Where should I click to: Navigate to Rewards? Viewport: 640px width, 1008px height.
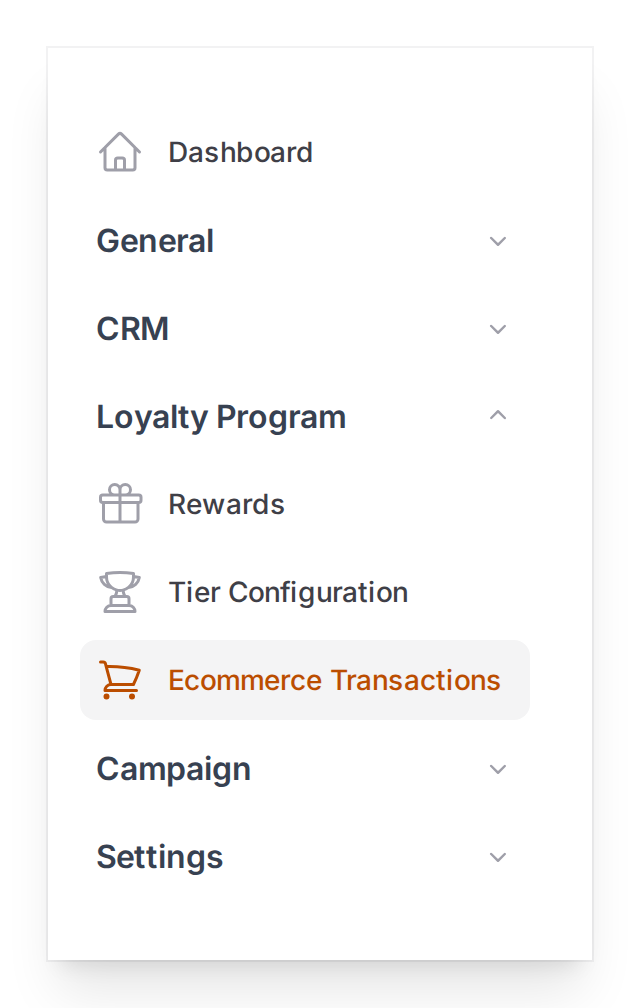point(226,503)
